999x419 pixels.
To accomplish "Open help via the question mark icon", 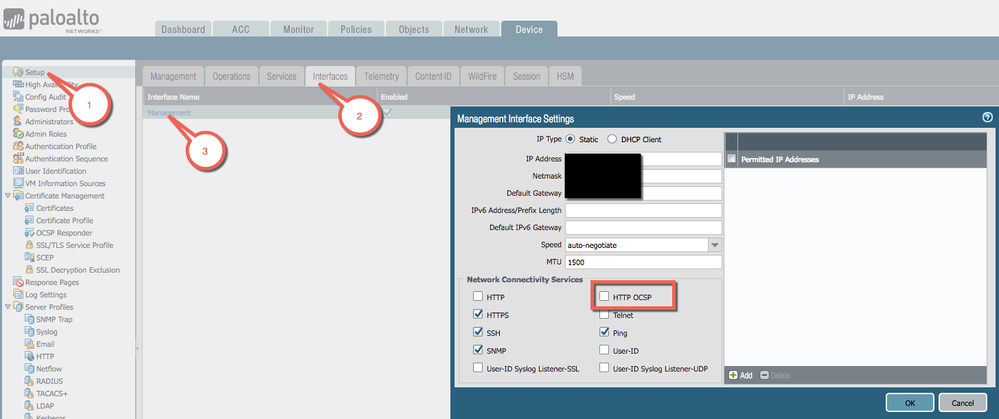I will tap(987, 117).
